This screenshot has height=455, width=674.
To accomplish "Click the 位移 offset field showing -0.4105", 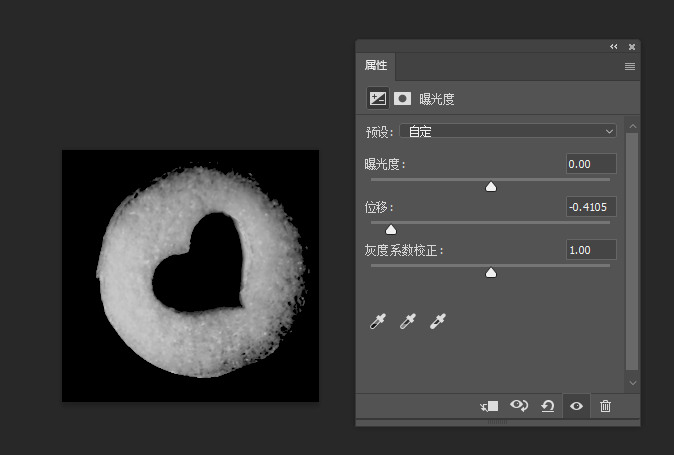I will [x=591, y=207].
